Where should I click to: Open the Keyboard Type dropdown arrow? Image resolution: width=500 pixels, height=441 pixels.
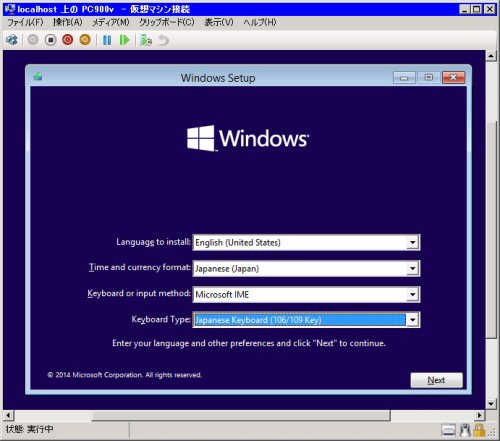(413, 320)
